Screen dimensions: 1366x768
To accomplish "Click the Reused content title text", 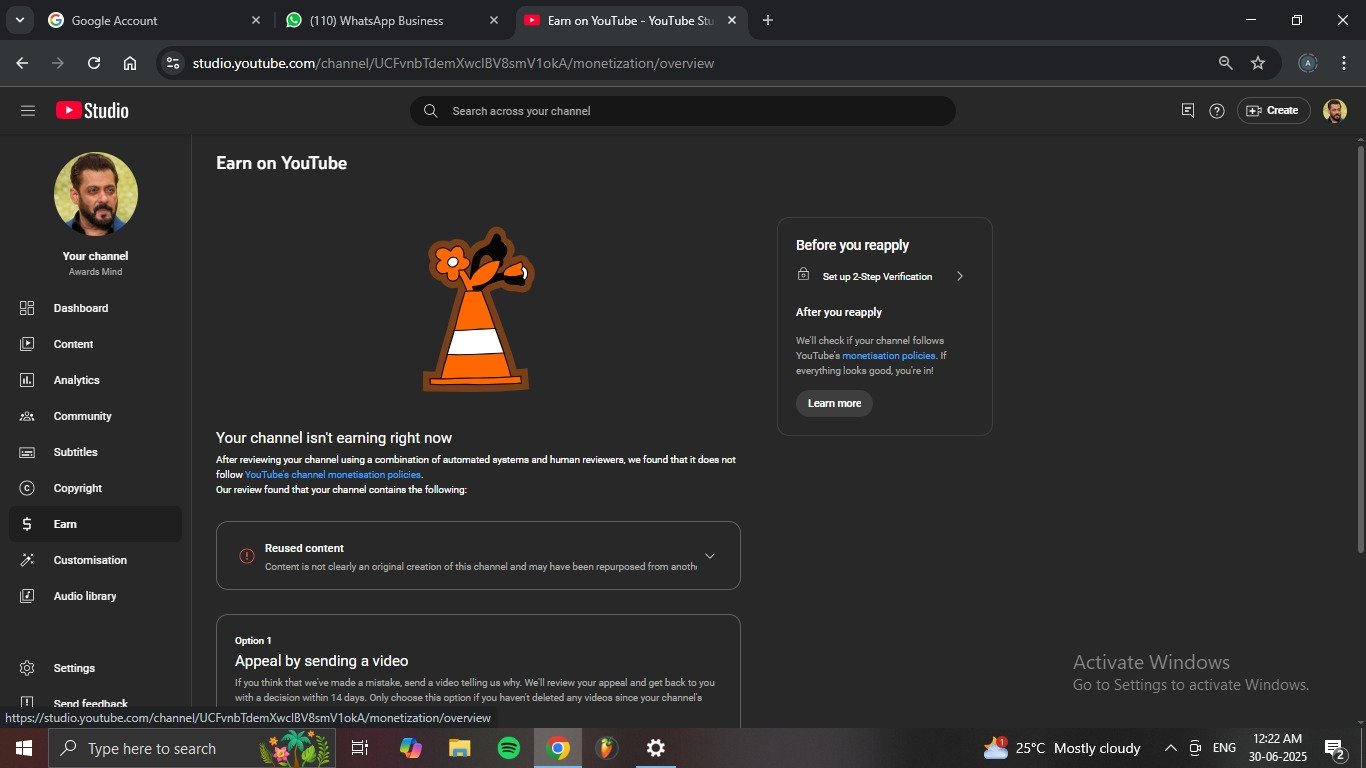I will [304, 548].
